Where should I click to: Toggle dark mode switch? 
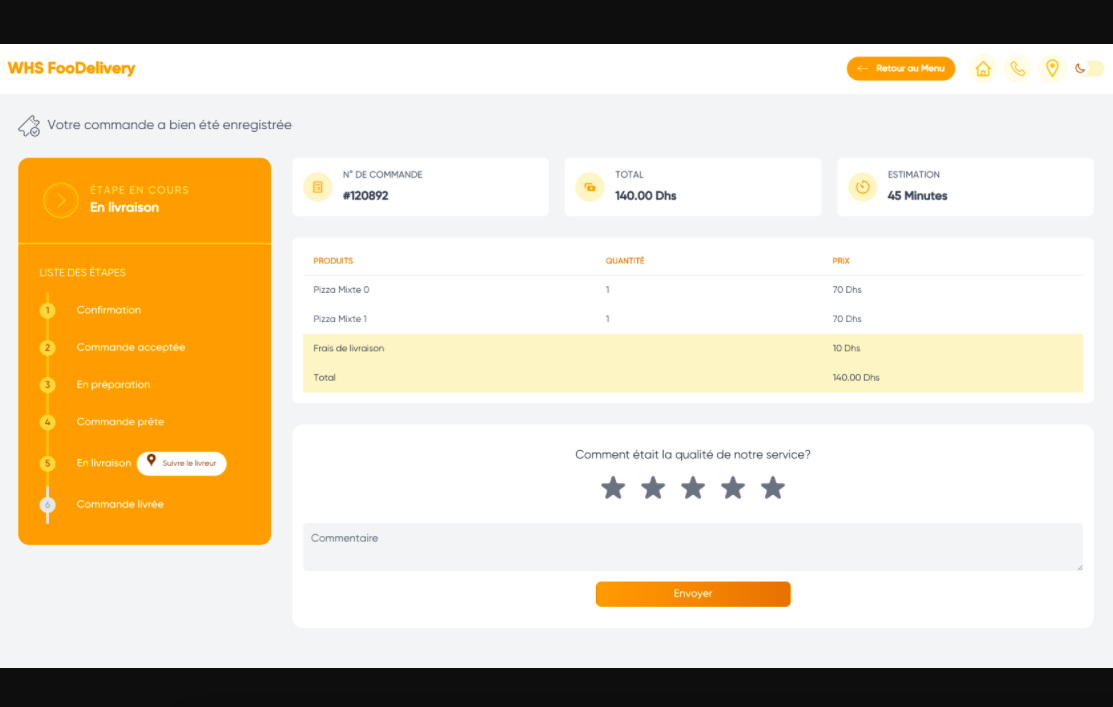tap(1090, 69)
